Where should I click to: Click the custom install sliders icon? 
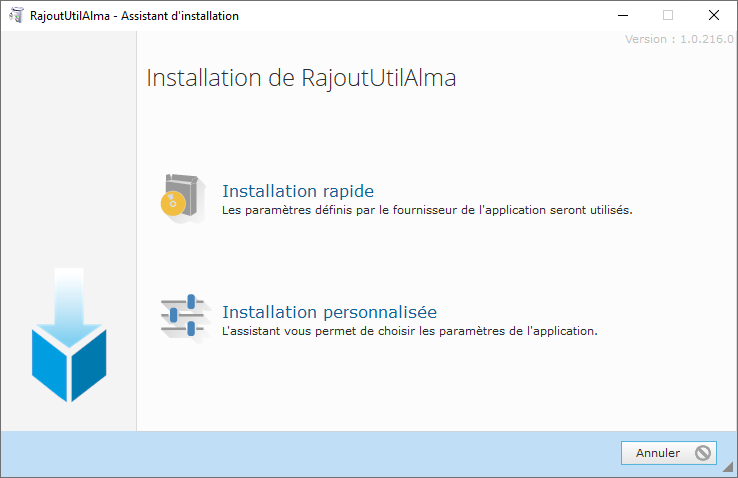click(x=182, y=319)
